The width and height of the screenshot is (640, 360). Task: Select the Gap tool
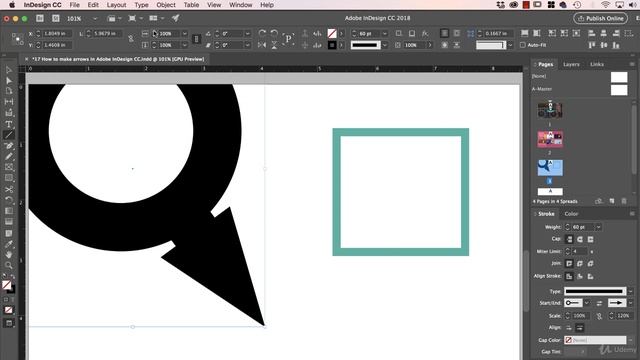[x=9, y=102]
